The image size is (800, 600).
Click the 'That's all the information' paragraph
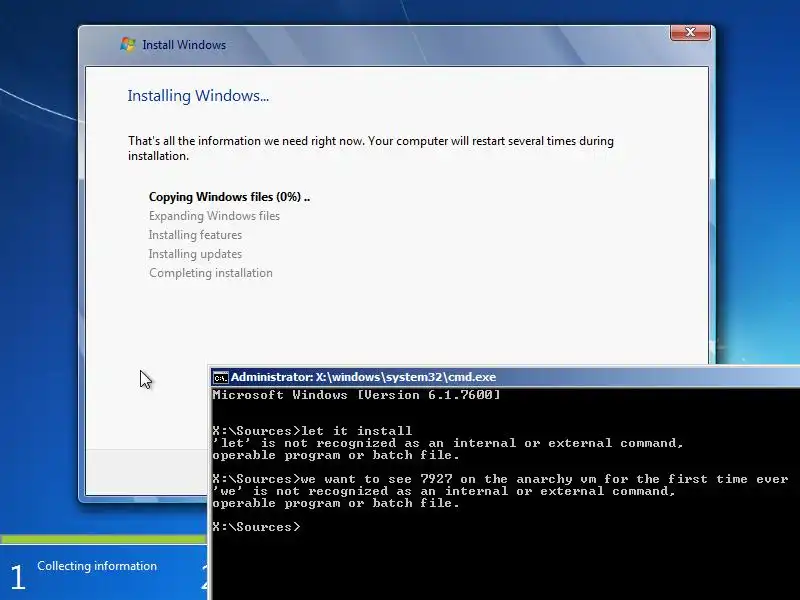(371, 148)
